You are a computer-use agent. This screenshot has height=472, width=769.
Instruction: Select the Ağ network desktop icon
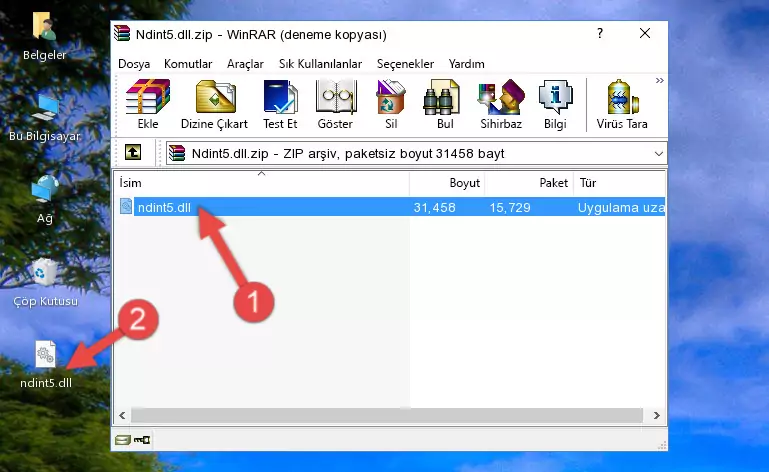(x=44, y=200)
